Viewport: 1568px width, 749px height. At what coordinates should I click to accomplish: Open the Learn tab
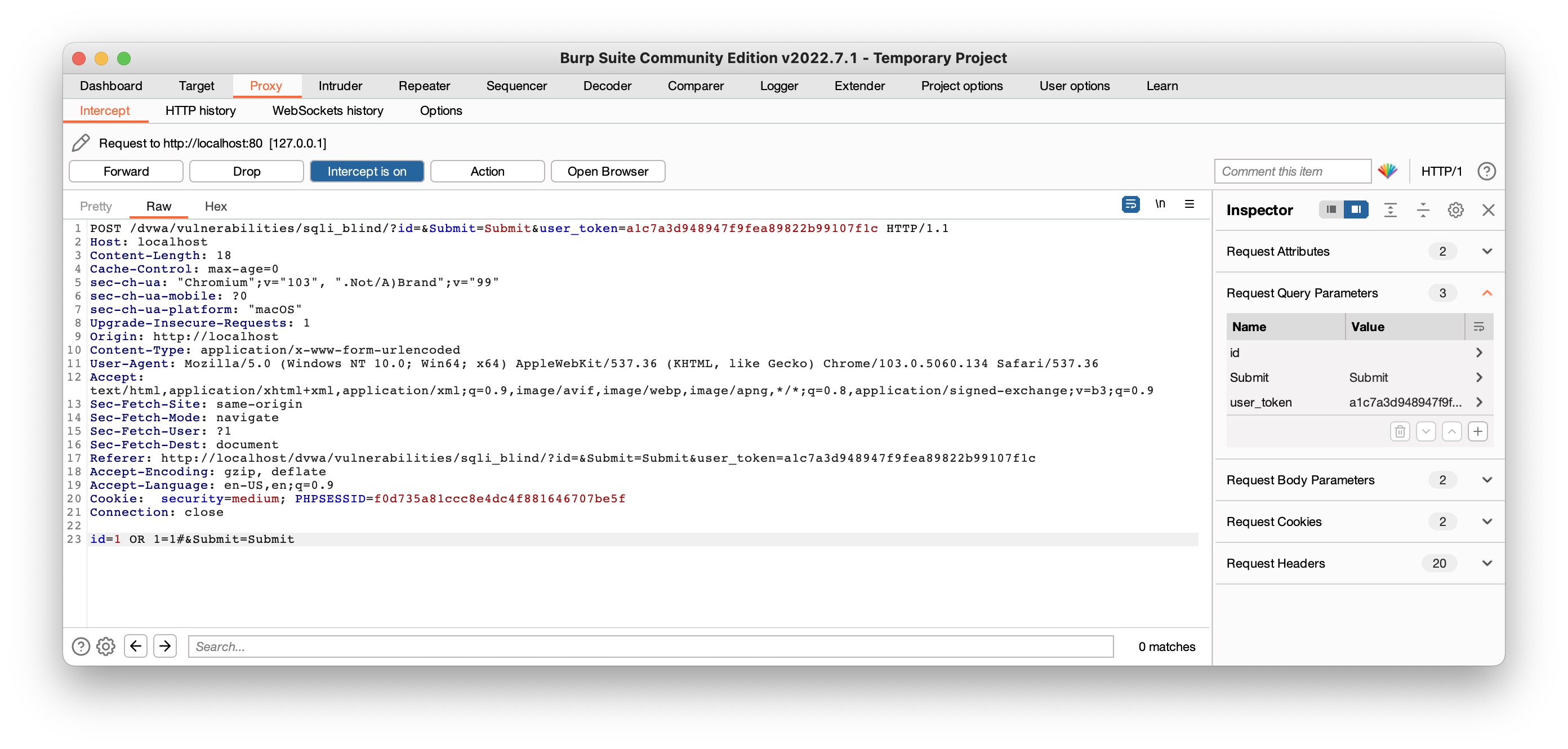[x=1161, y=86]
